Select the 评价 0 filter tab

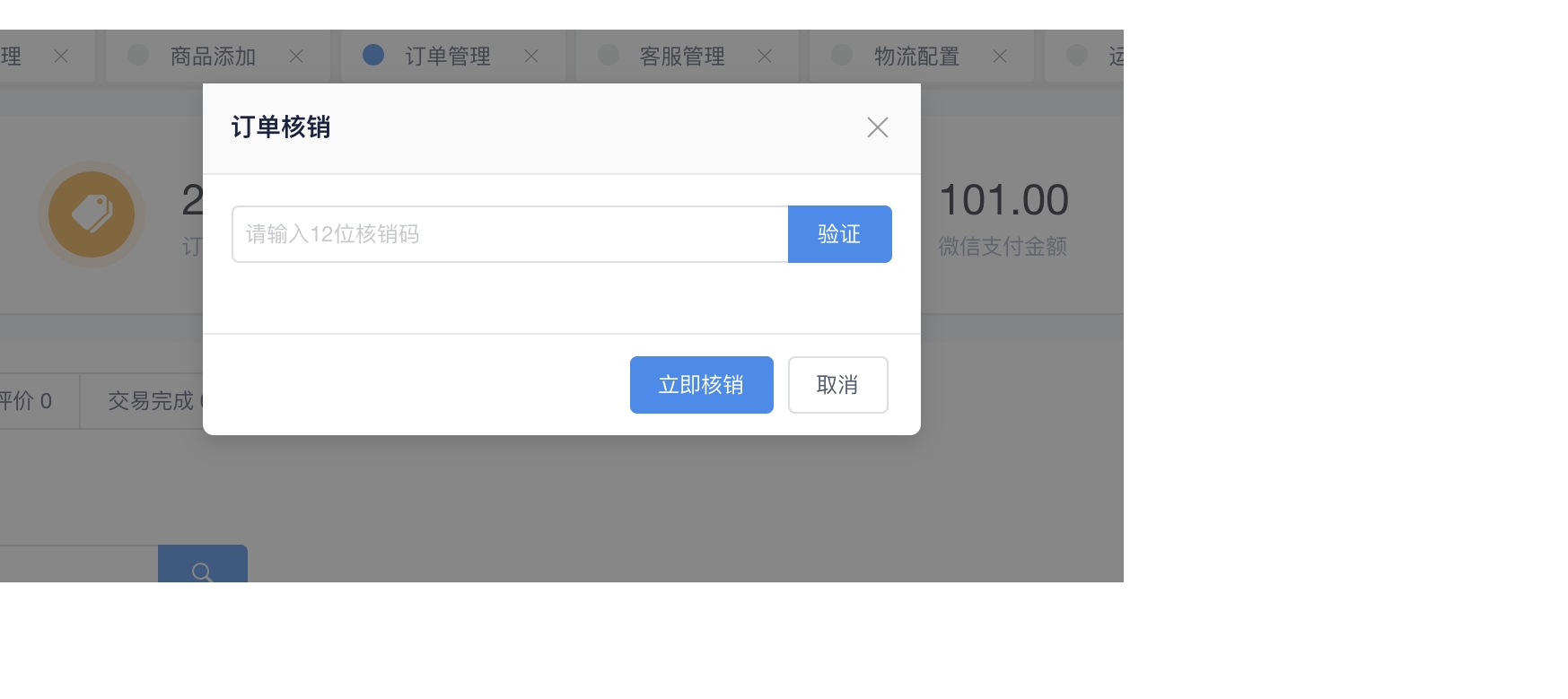click(x=27, y=401)
